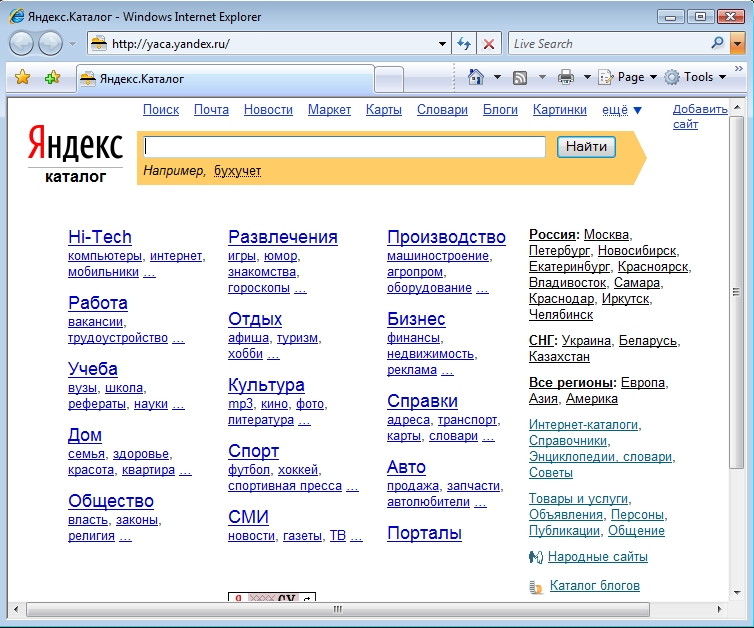
Task: Click the Add to Favorites icon
Action: click(x=52, y=77)
